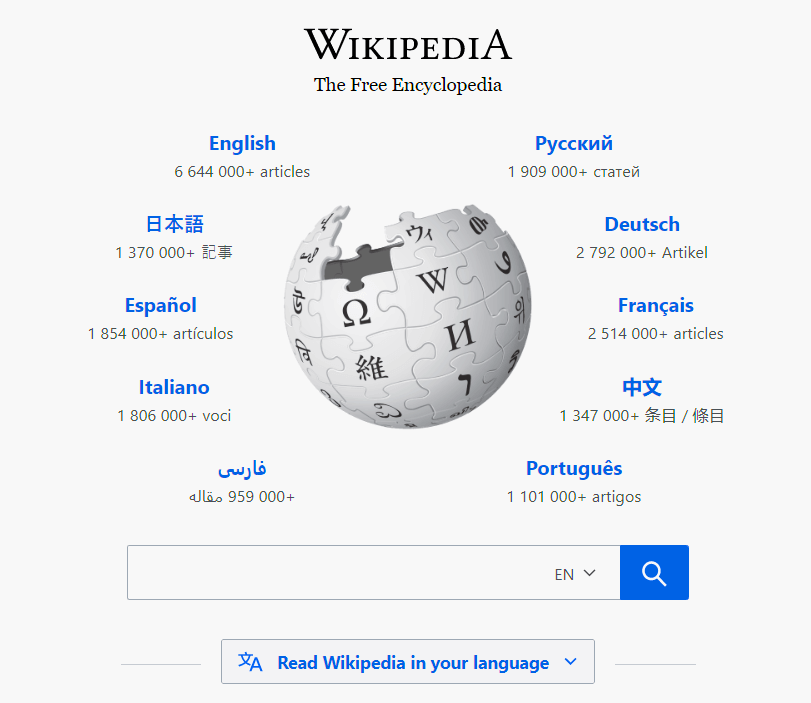This screenshot has height=703, width=811.
Task: Go to the 中文 Wikipedia
Action: tap(642, 387)
